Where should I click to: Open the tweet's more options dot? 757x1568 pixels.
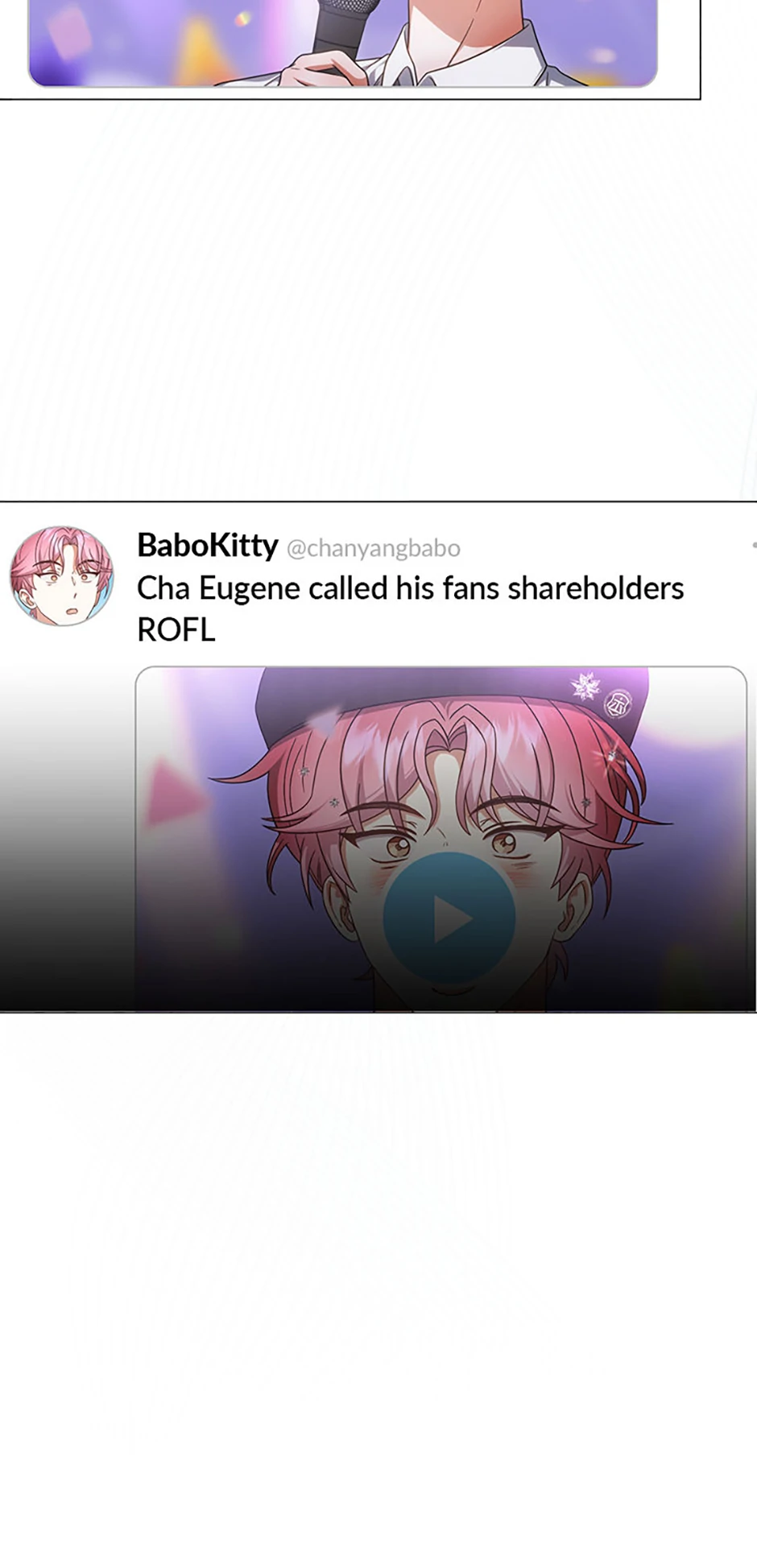(x=754, y=545)
